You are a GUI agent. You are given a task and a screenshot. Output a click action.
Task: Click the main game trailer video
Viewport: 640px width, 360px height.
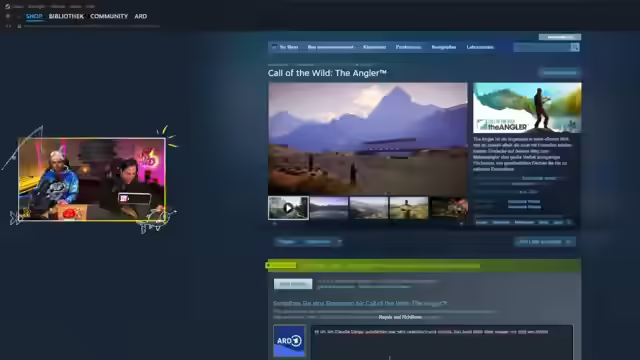click(368, 139)
